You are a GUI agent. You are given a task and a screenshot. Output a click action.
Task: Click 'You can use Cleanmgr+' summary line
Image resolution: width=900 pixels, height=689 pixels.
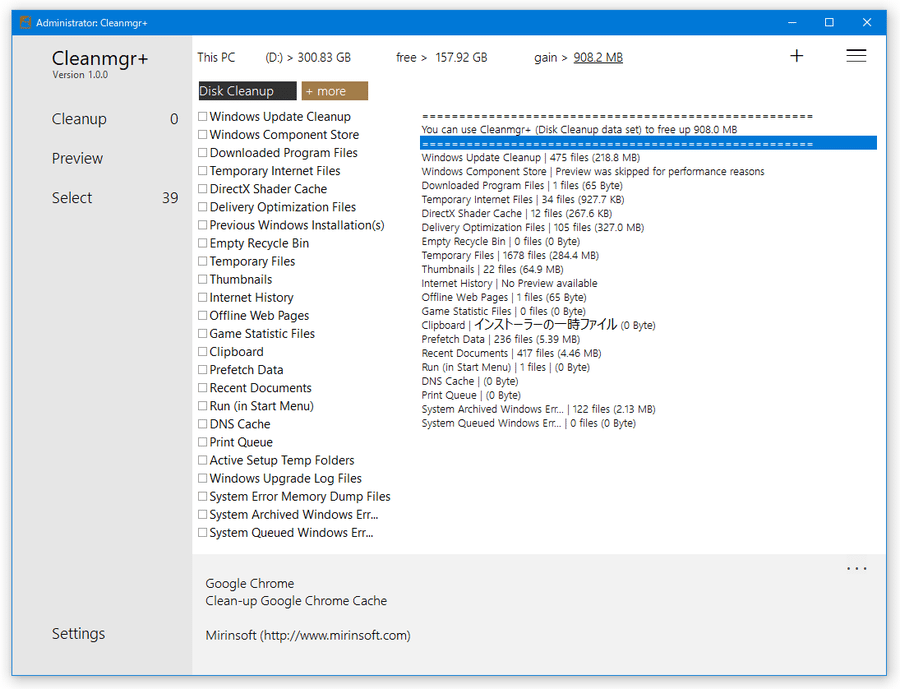[x=579, y=130]
